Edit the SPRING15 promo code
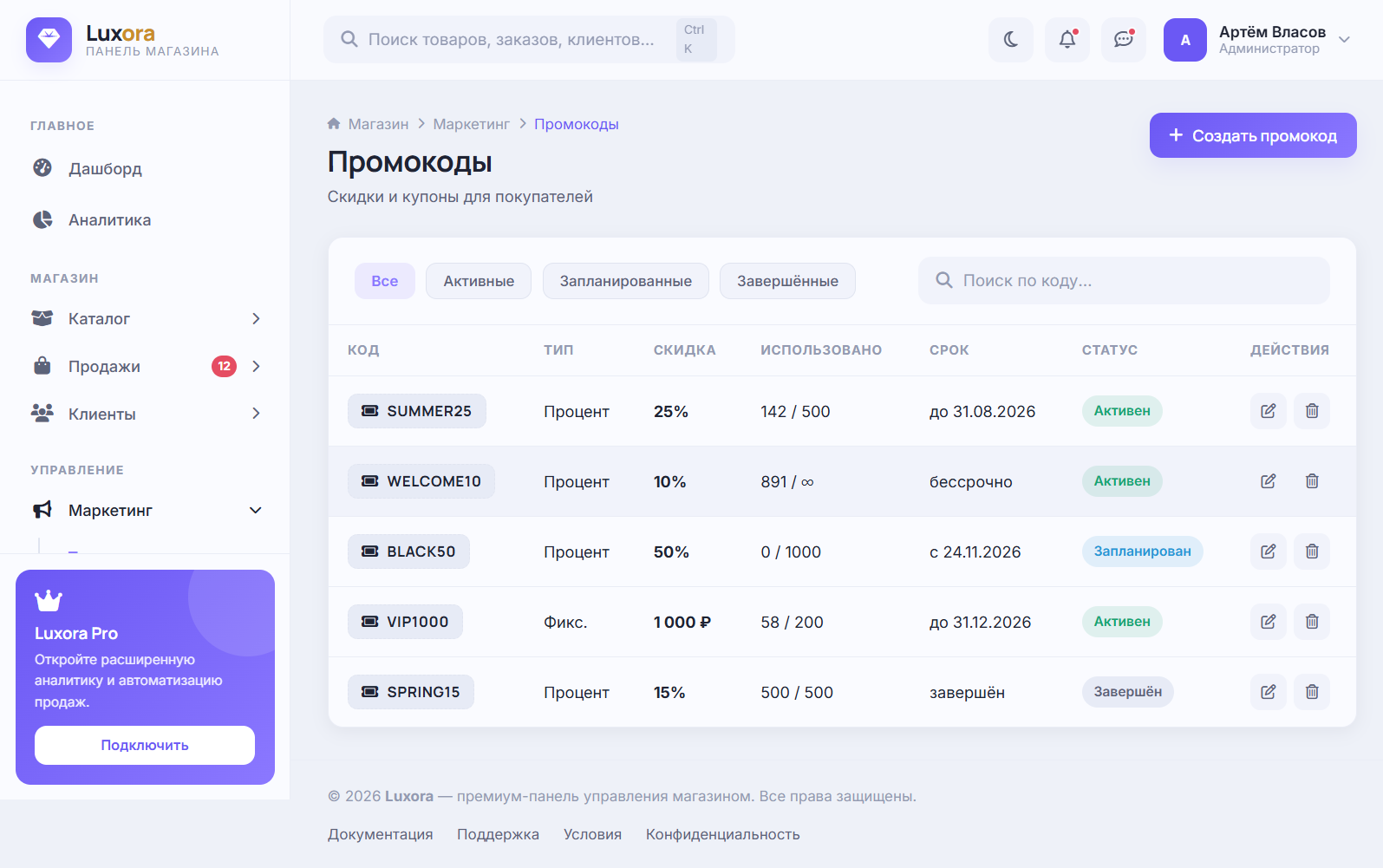Screen dimensions: 1383x868 1269,692
